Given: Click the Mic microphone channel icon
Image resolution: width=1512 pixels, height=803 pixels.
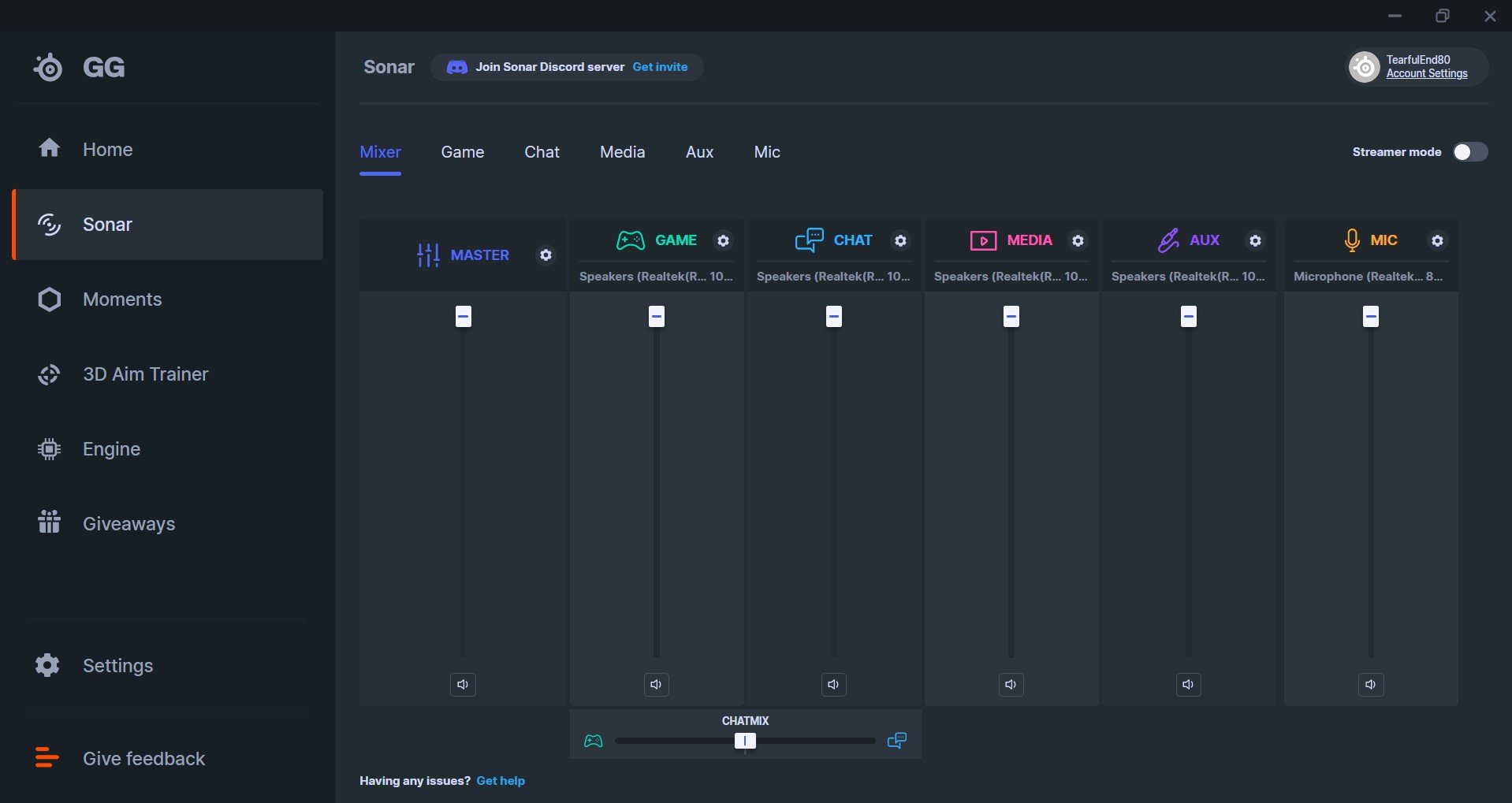Looking at the screenshot, I should [x=1352, y=240].
